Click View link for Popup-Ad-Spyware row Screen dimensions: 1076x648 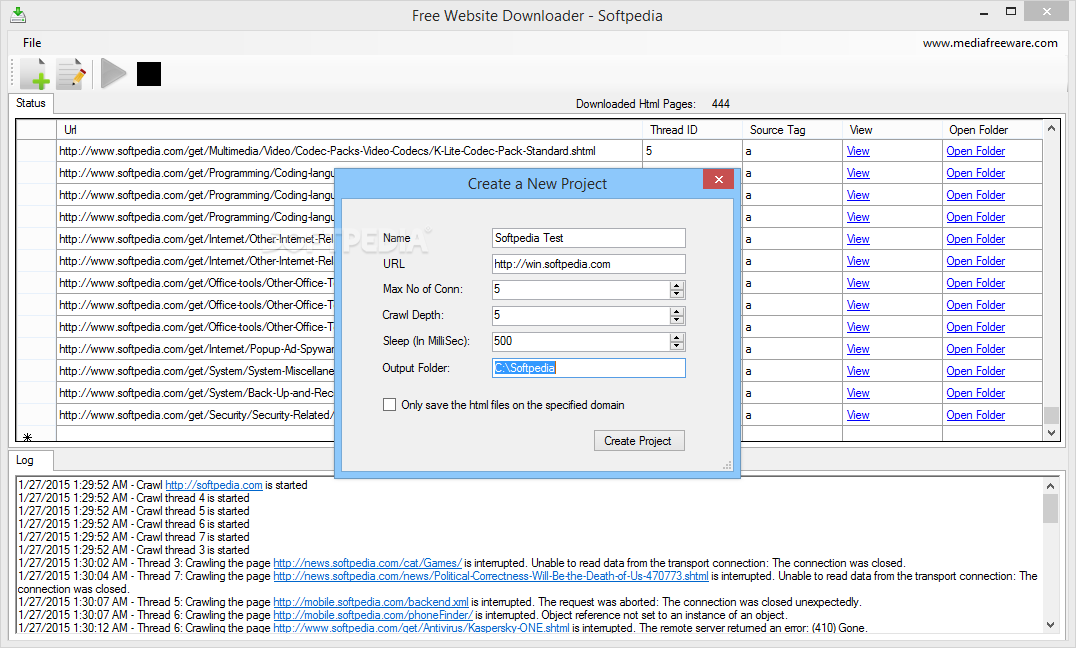(858, 349)
